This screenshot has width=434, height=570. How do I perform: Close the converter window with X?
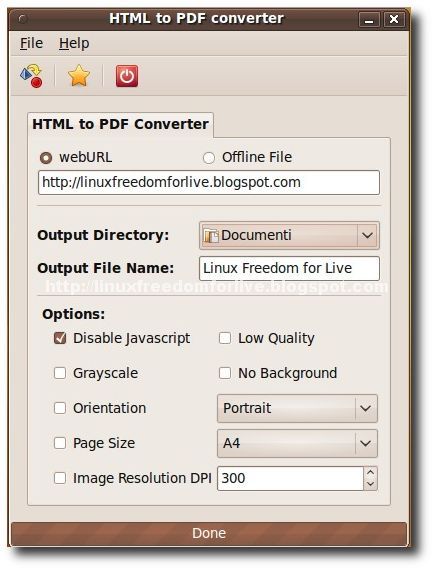(394, 19)
